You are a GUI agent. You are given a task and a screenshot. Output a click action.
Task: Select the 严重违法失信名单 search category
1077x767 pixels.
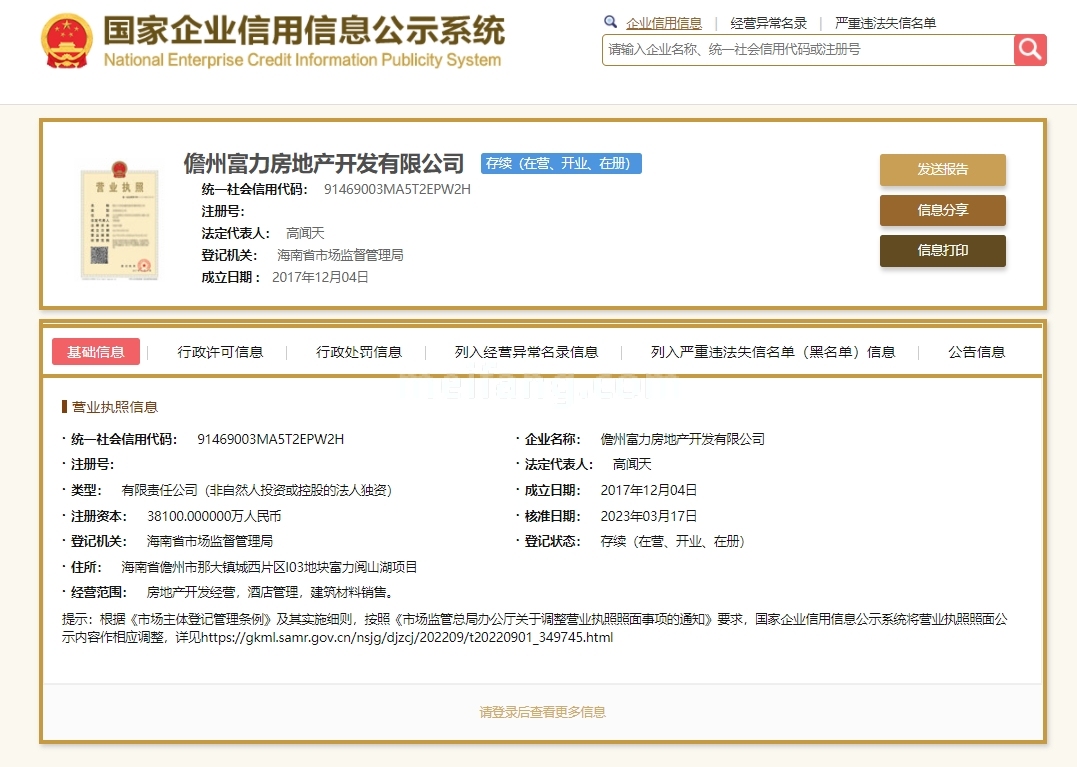[885, 23]
